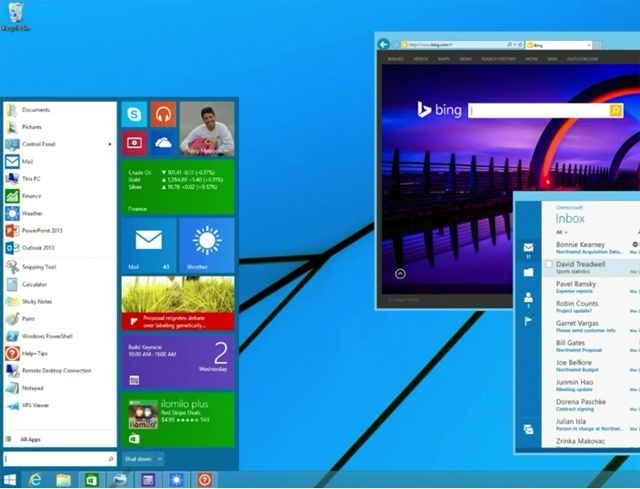Open Bing MAPS menu item
This screenshot has width=640, height=489.
[444, 59]
